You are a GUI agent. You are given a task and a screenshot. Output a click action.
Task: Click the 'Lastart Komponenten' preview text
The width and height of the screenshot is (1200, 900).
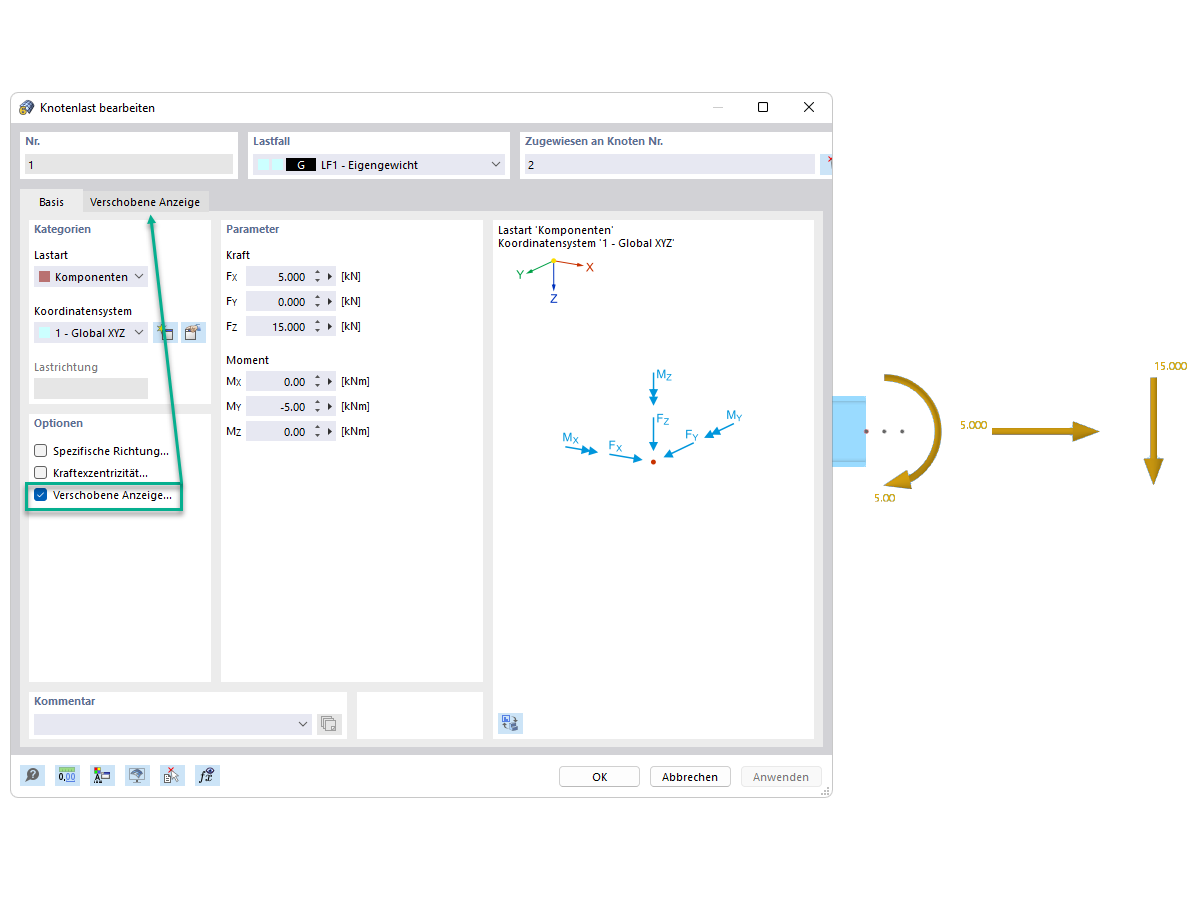tap(555, 231)
